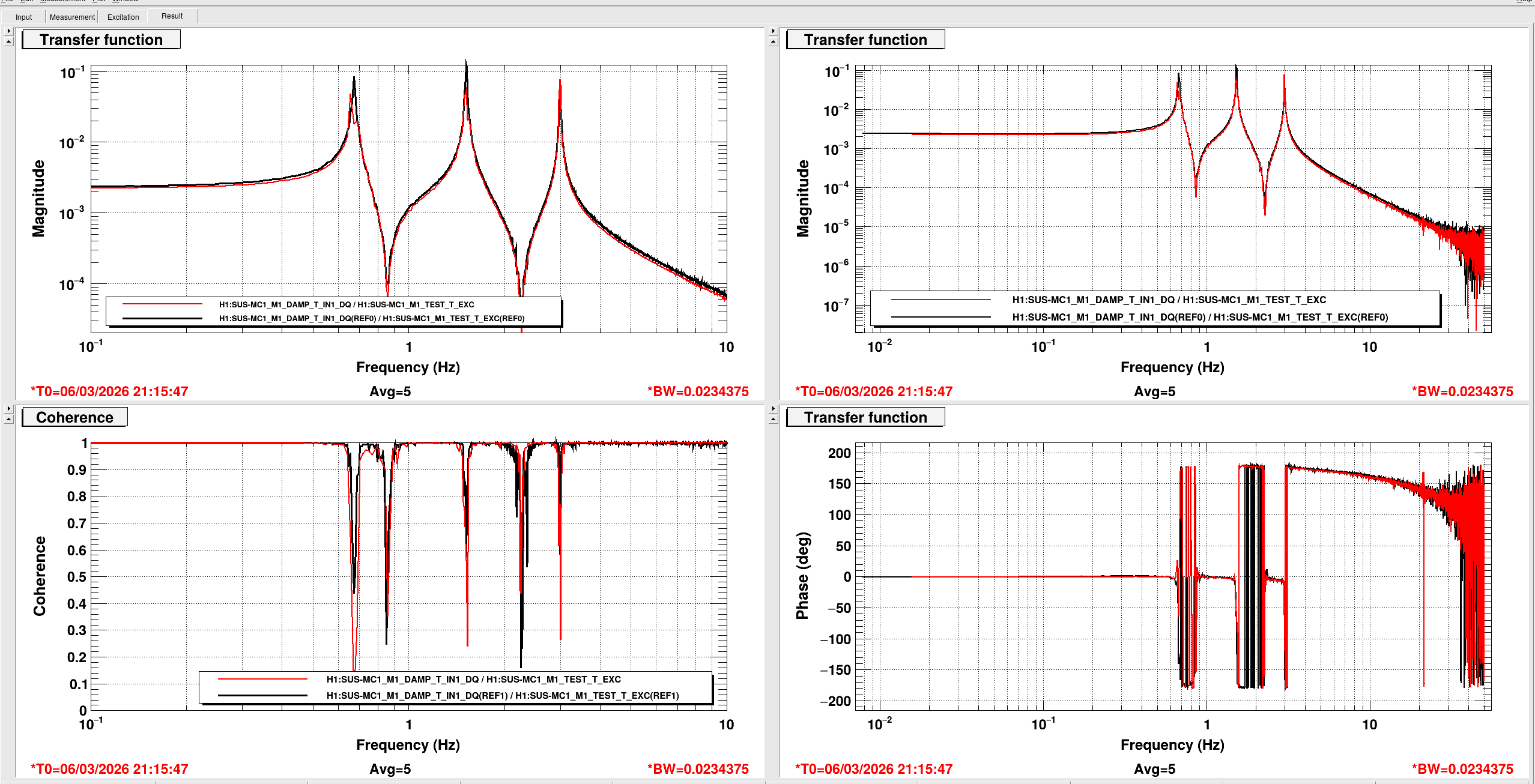1535x784 pixels.
Task: Click right-arrow button beside top-right Transfer function plot
Action: (x=773, y=31)
